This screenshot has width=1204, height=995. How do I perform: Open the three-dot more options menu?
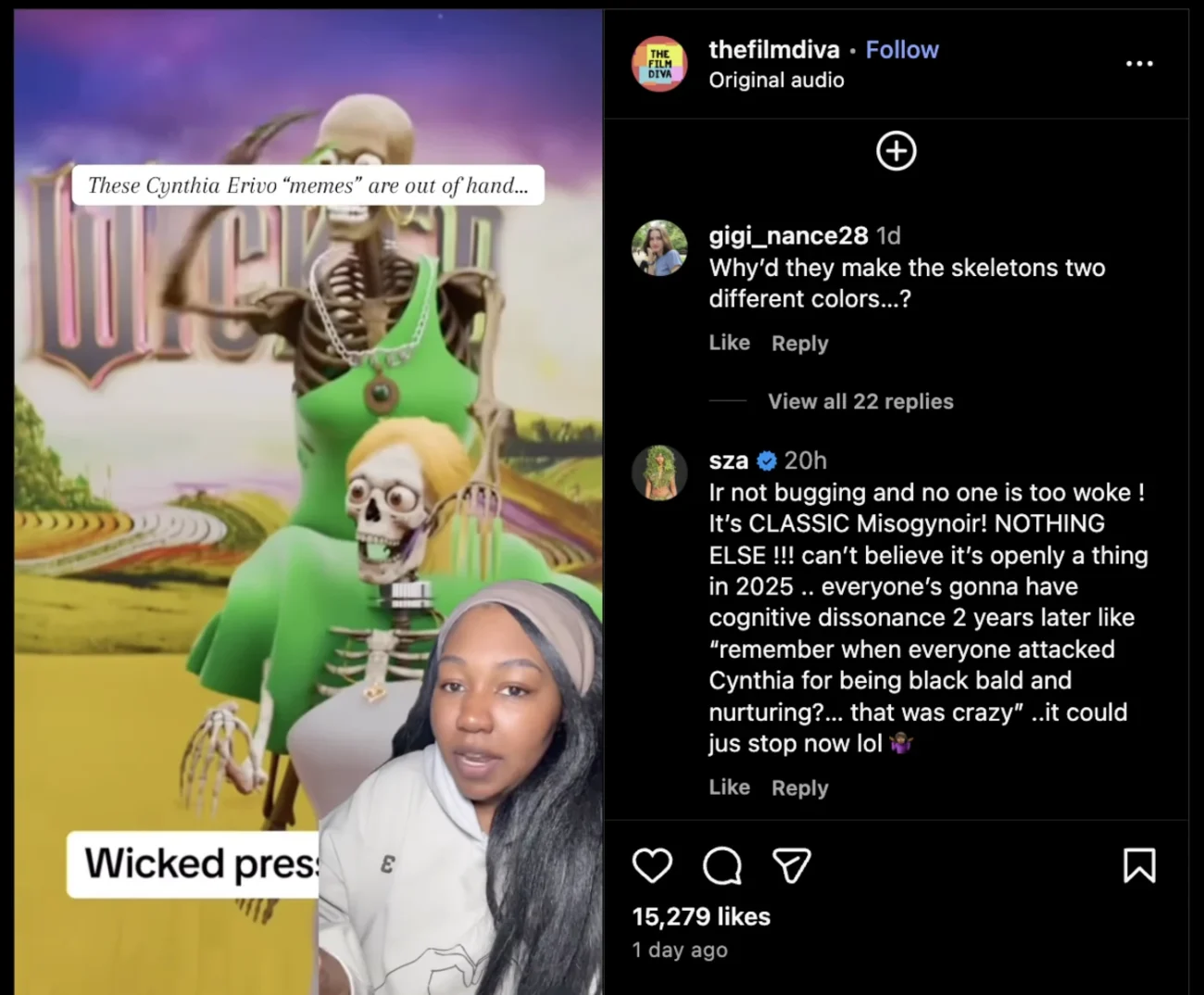point(1139,63)
